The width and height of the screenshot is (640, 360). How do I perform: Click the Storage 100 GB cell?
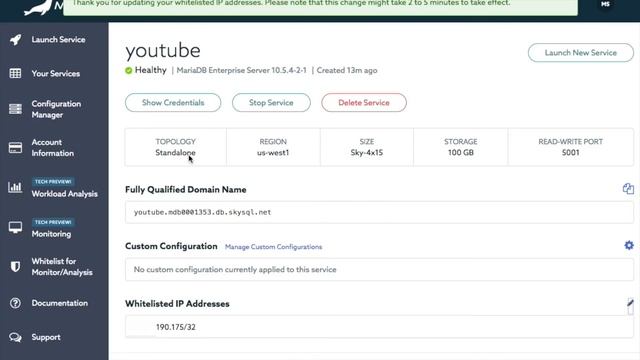(x=460, y=147)
